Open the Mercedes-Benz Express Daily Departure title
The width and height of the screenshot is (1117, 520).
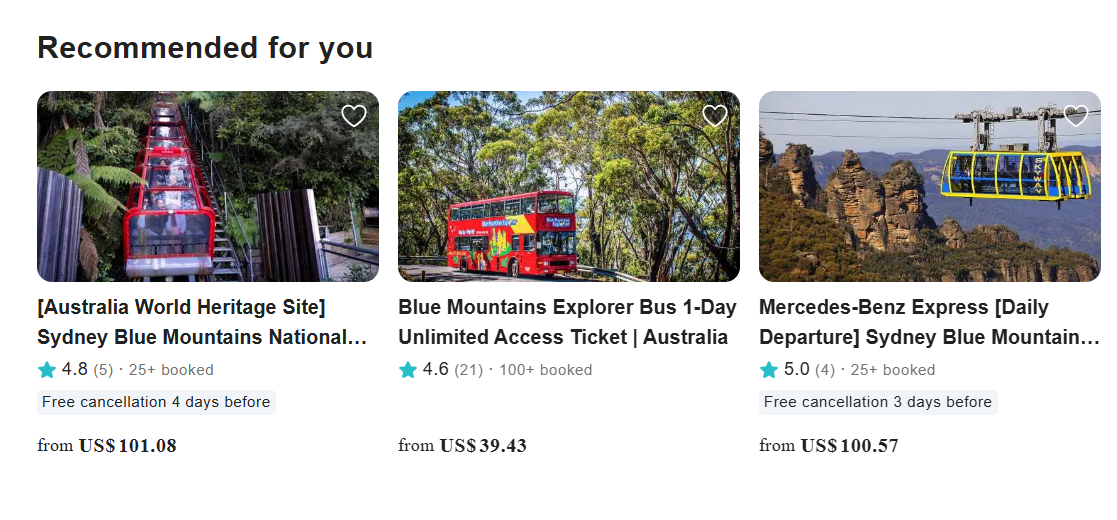[929, 322]
